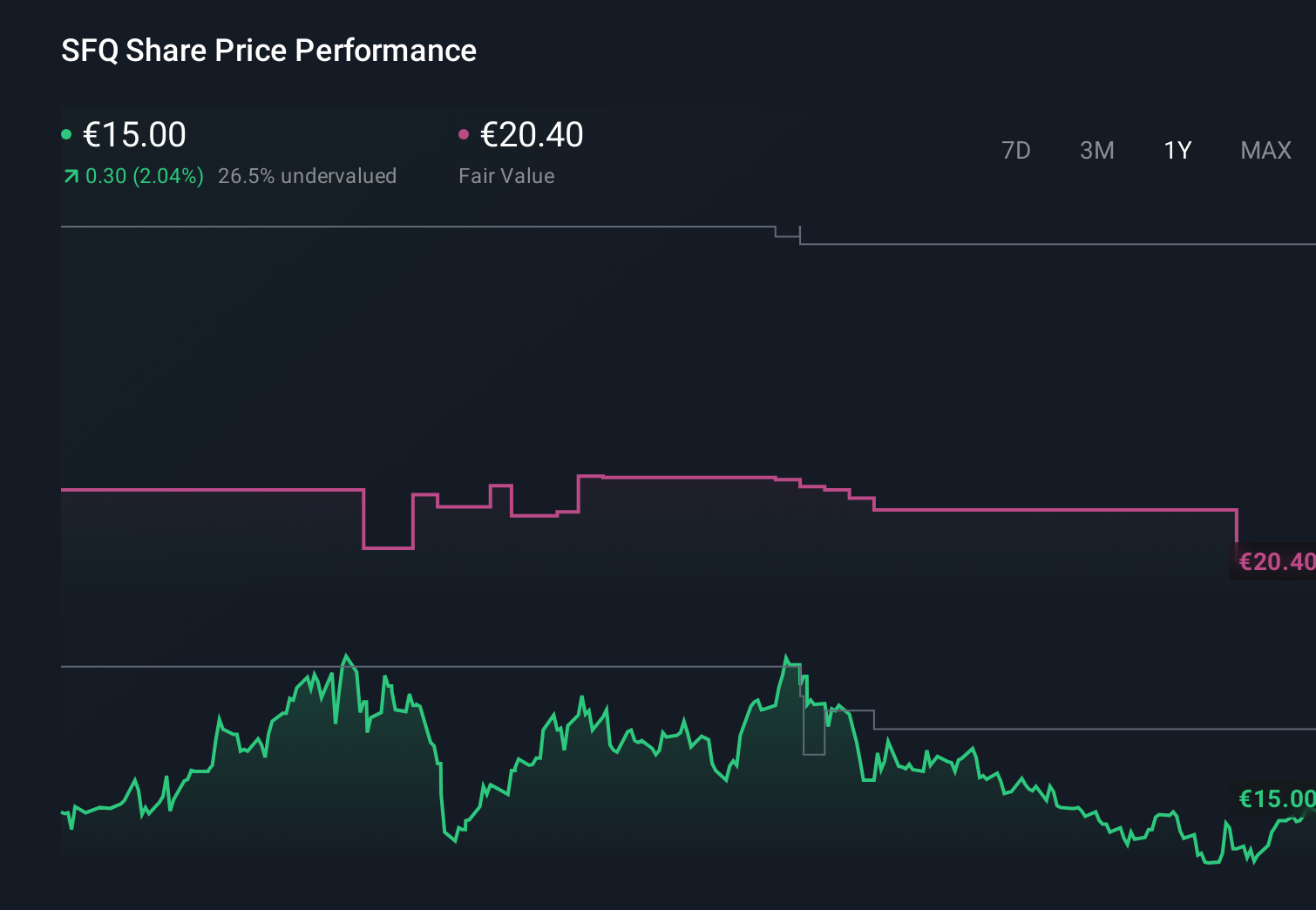Choose the 1Y time range tab
Viewport: 1316px width, 910px height.
(1177, 151)
